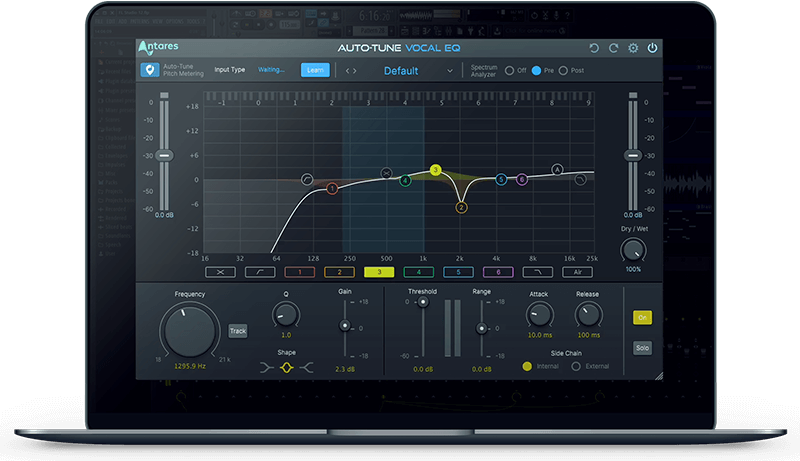Click the Learn button
This screenshot has height=461, width=800.
coord(315,70)
